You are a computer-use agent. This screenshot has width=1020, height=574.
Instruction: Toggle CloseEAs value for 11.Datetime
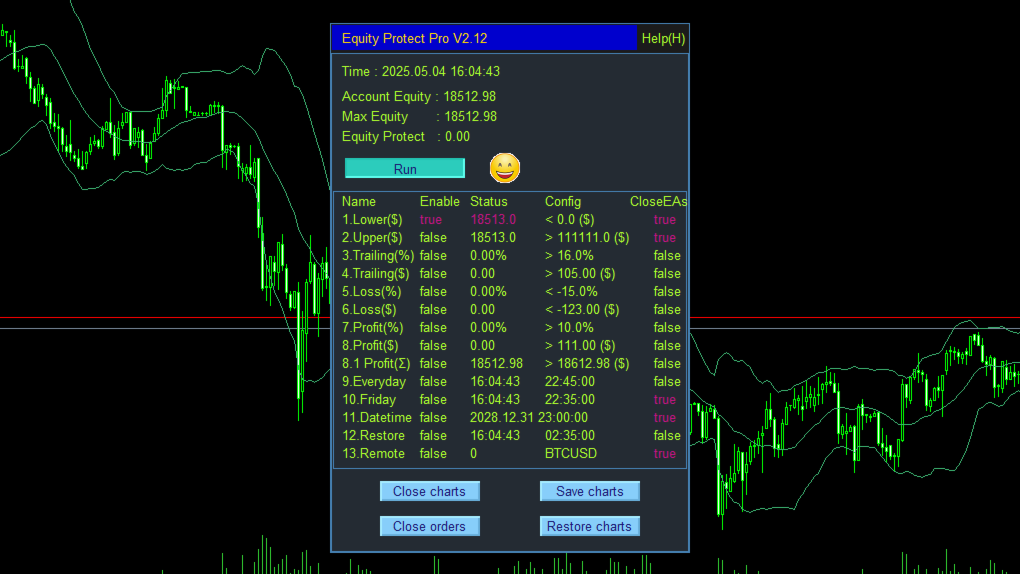(665, 418)
